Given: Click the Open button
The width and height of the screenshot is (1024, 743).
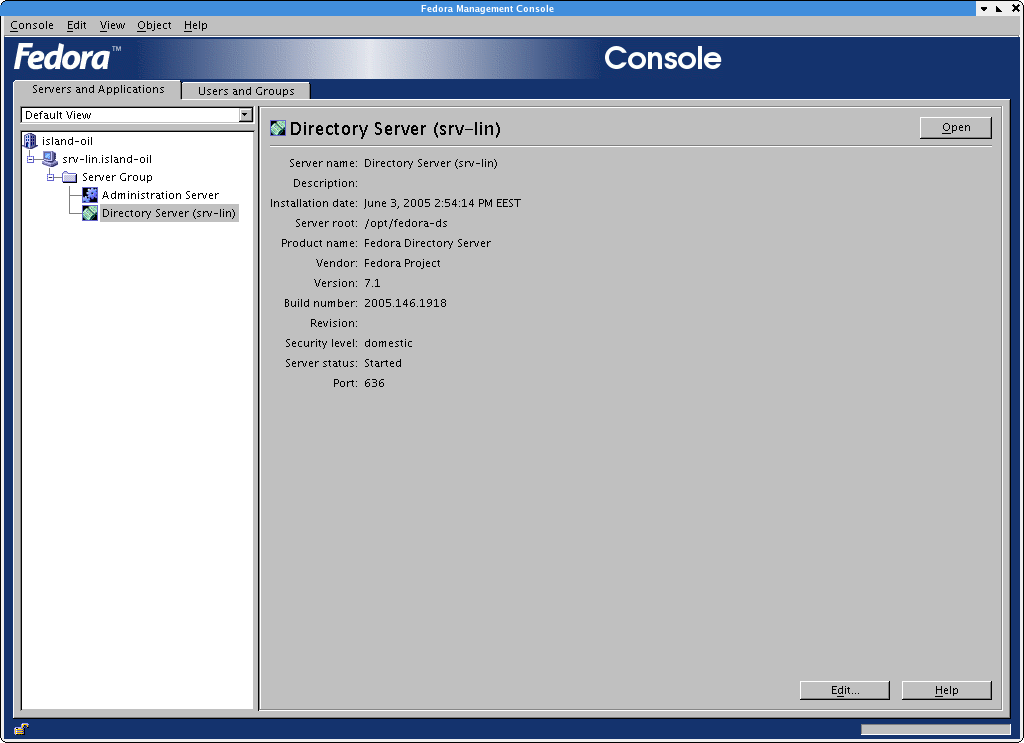Looking at the screenshot, I should pos(956,127).
